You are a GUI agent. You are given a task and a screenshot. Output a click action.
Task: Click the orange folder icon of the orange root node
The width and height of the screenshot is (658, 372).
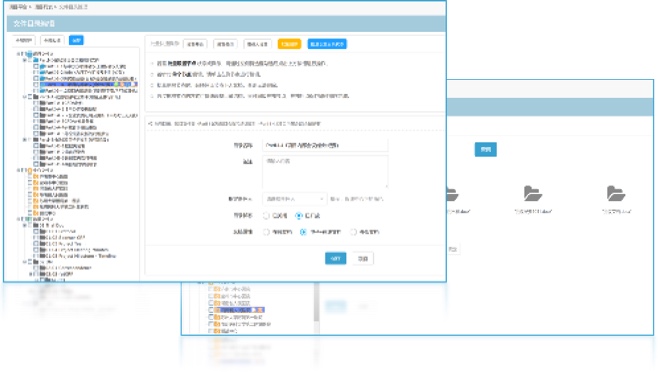pyautogui.click(x=30, y=170)
